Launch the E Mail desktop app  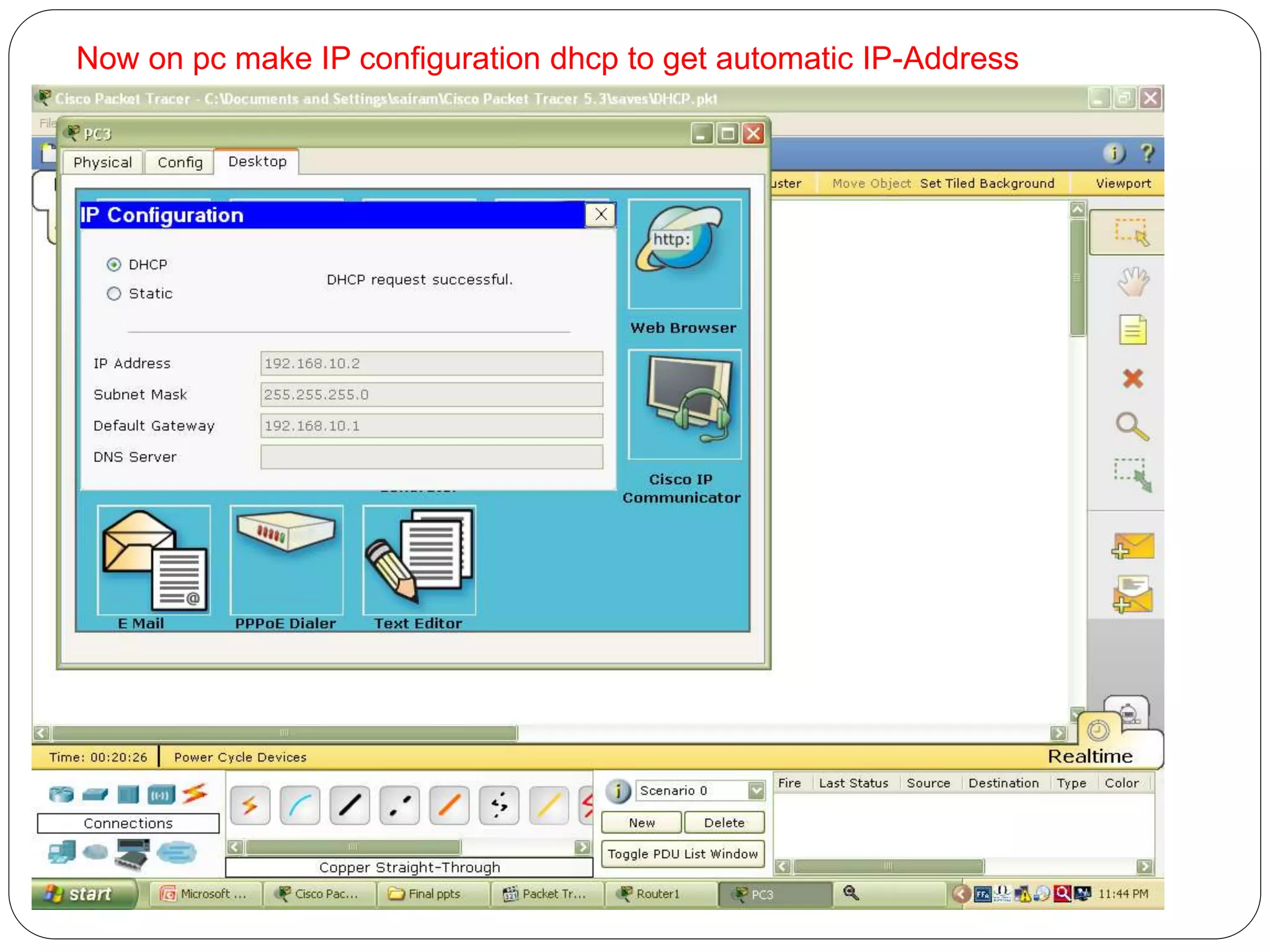coord(154,560)
